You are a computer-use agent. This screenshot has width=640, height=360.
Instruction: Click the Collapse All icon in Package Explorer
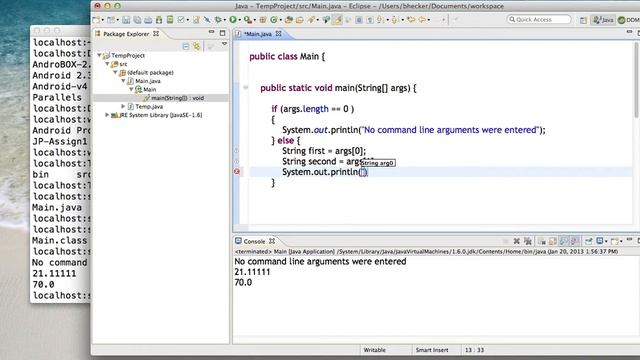click(x=186, y=46)
